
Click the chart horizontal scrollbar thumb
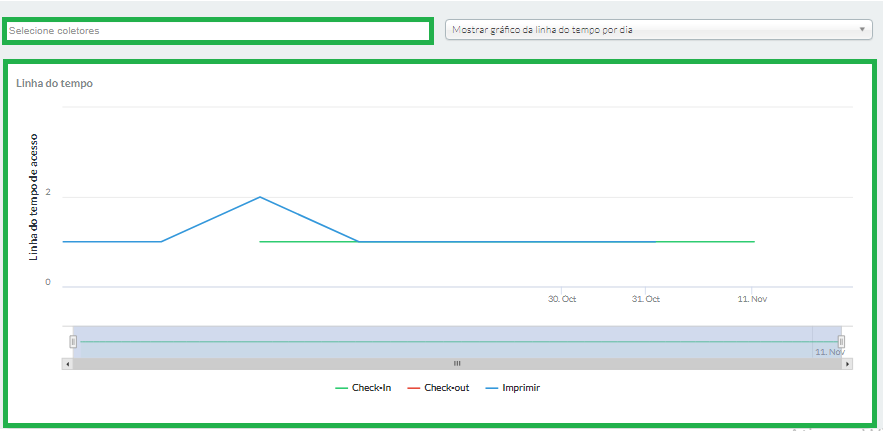point(457,364)
